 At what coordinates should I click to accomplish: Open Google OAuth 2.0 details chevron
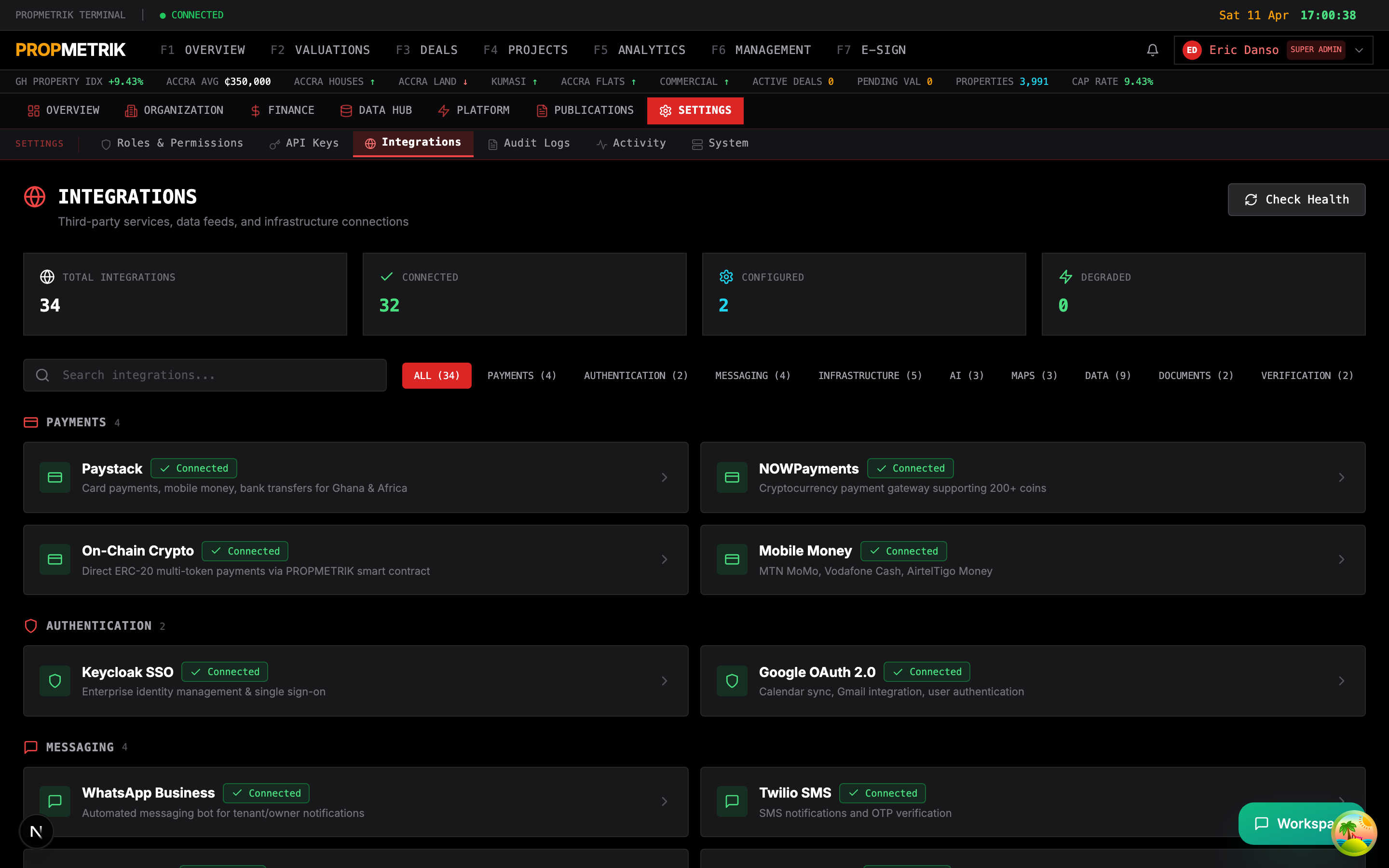(1341, 681)
